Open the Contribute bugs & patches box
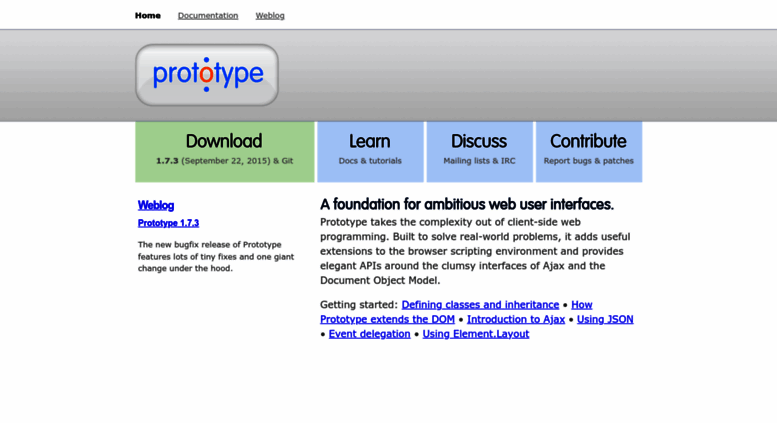The width and height of the screenshot is (777, 423). [x=589, y=152]
